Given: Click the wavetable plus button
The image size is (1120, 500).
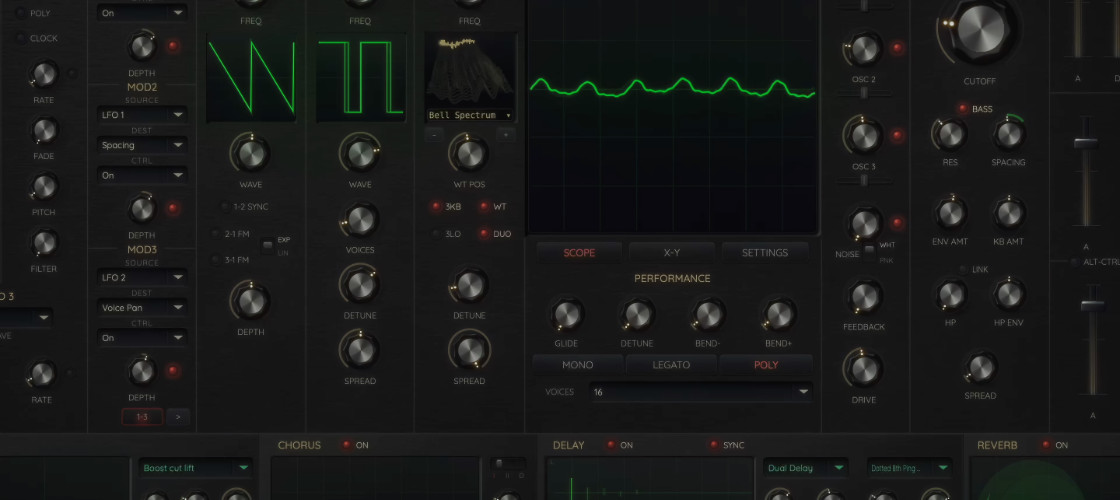Looking at the screenshot, I should tap(506, 134).
